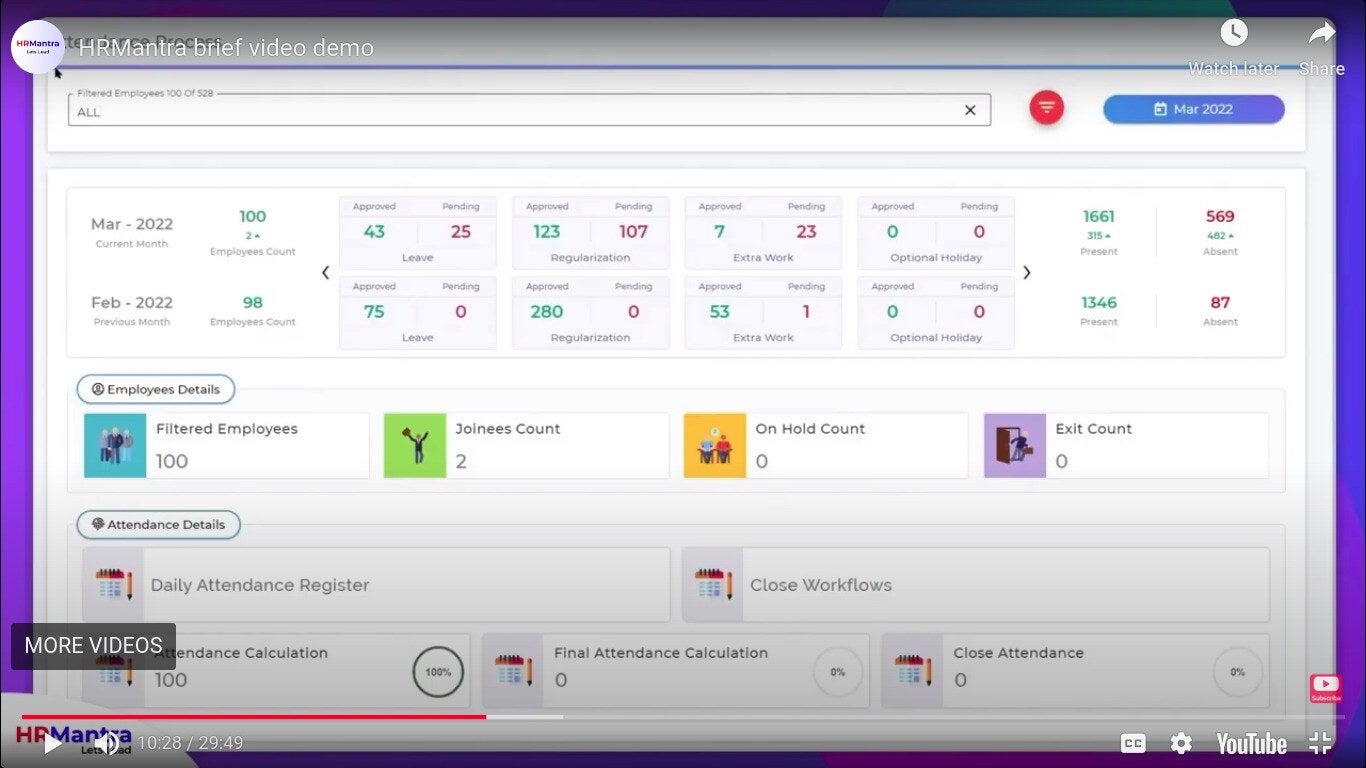
Task: Click the Feb 2022 approved Regularization count 280
Action: (546, 311)
